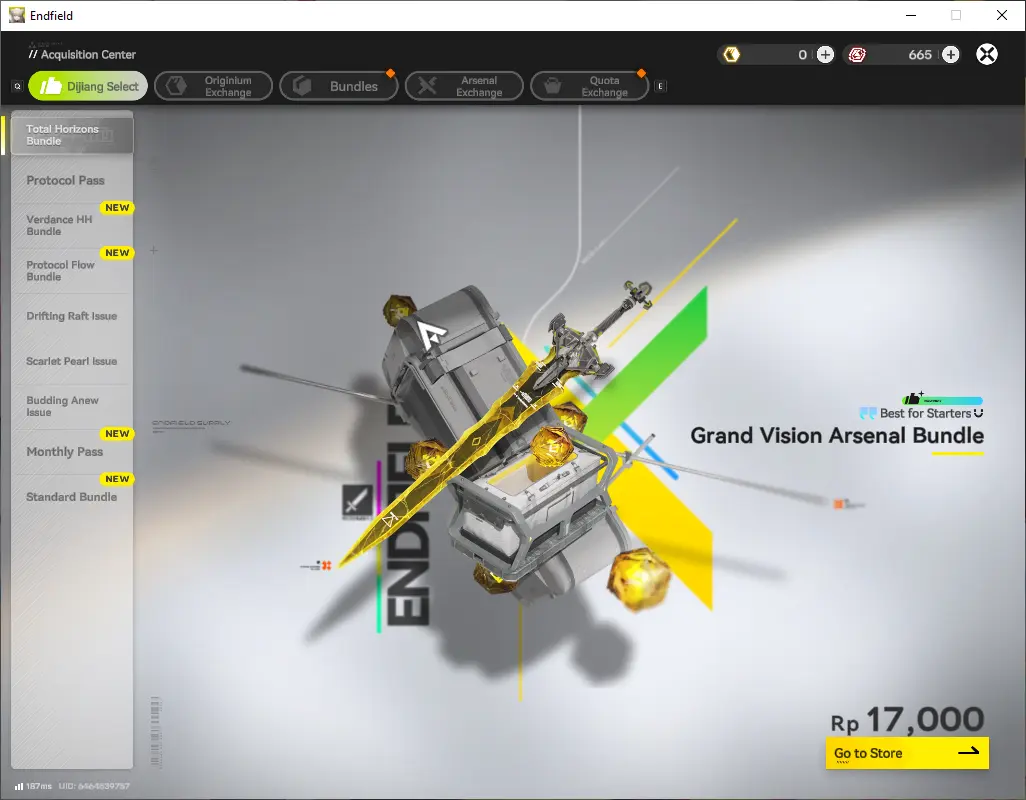The width and height of the screenshot is (1026, 800).
Task: Click the Best for Starters tag
Action: tap(921, 413)
